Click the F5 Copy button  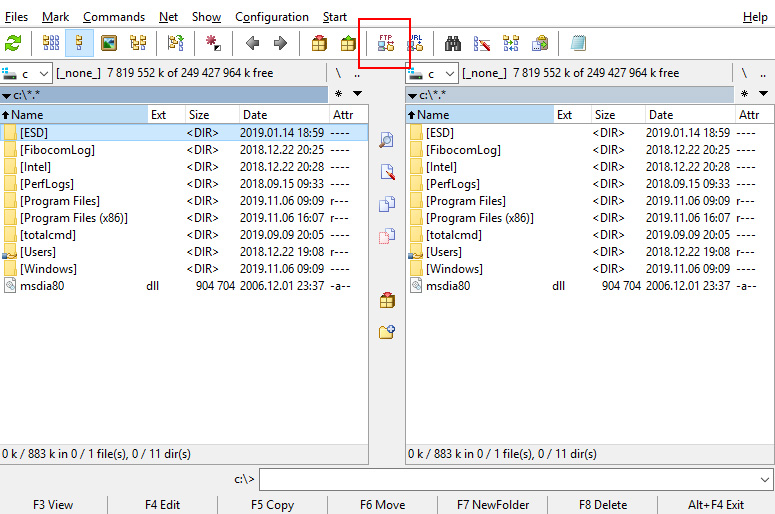point(272,505)
